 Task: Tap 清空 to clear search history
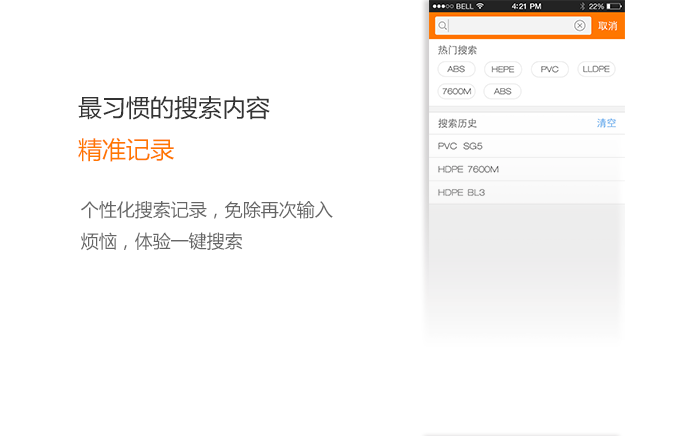click(606, 123)
